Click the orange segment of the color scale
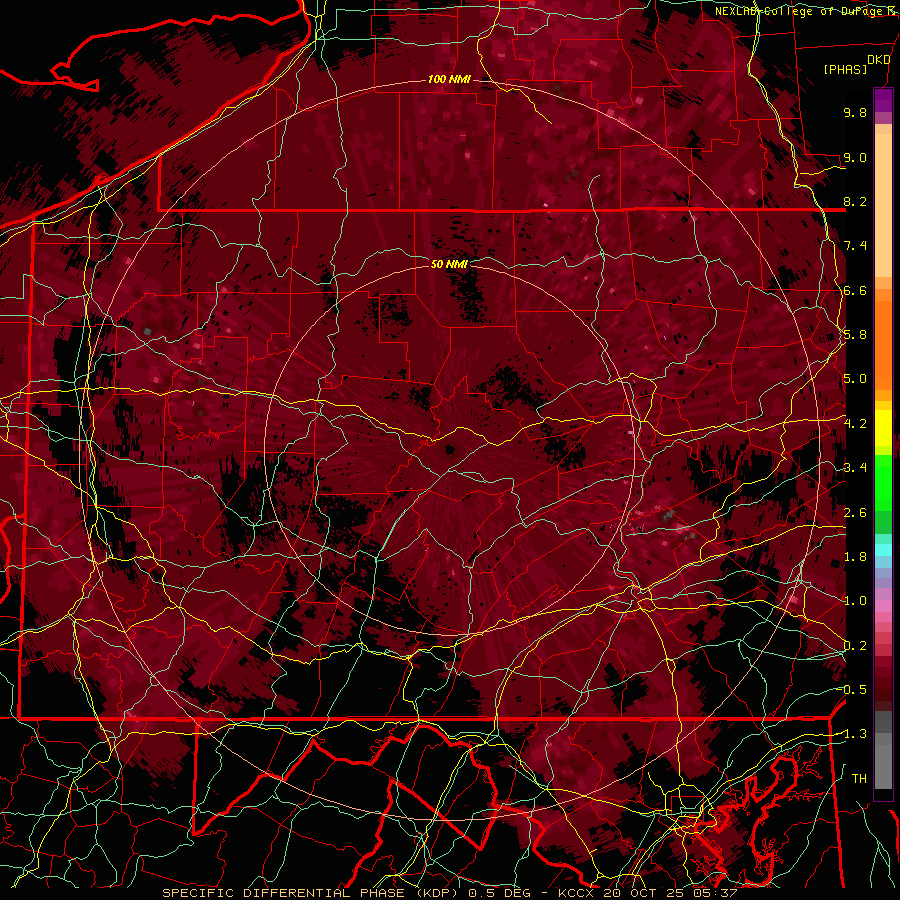 pyautogui.click(x=883, y=344)
